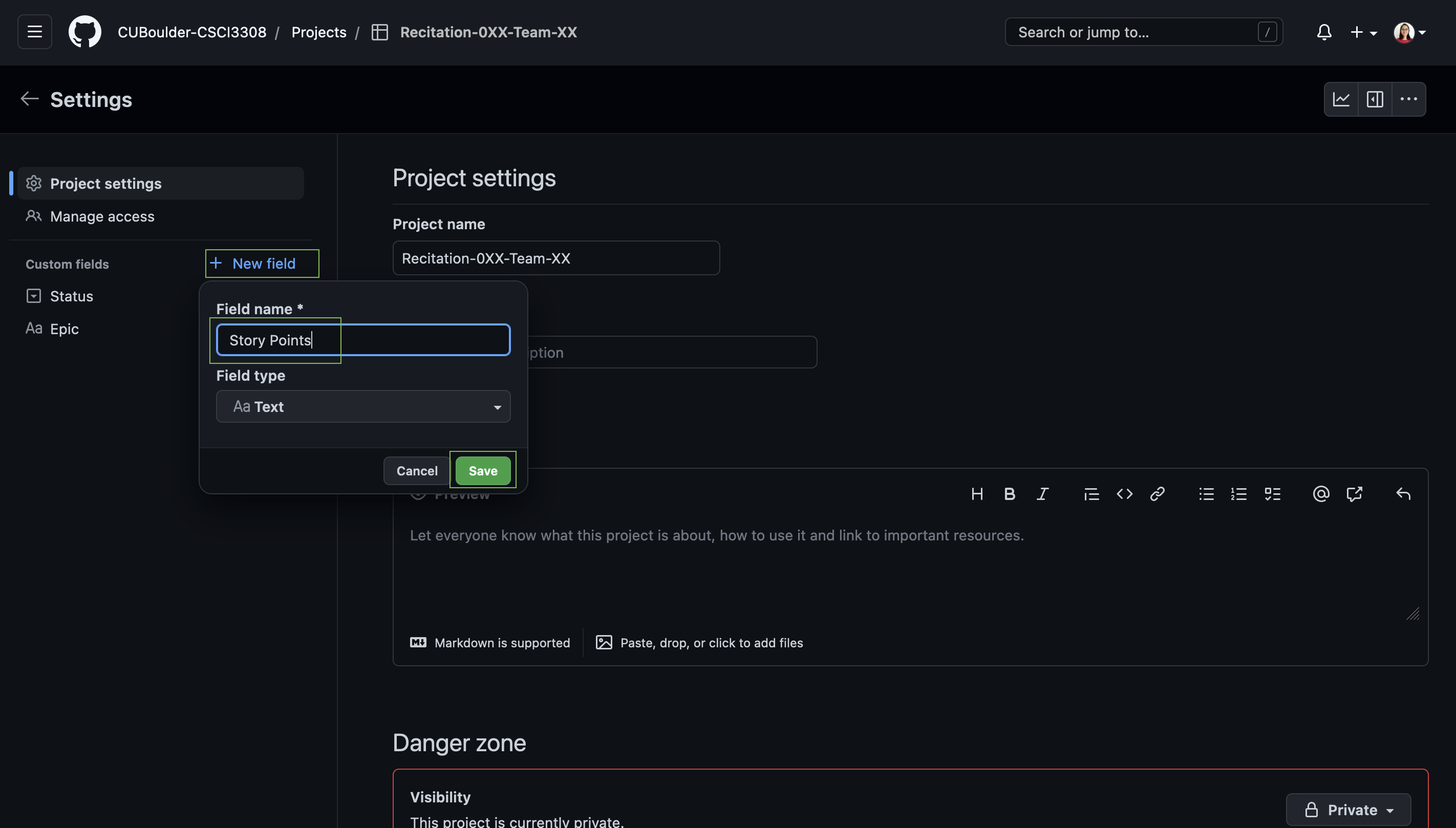
Task: Focus the Field name input with Story Points
Action: [363, 340]
